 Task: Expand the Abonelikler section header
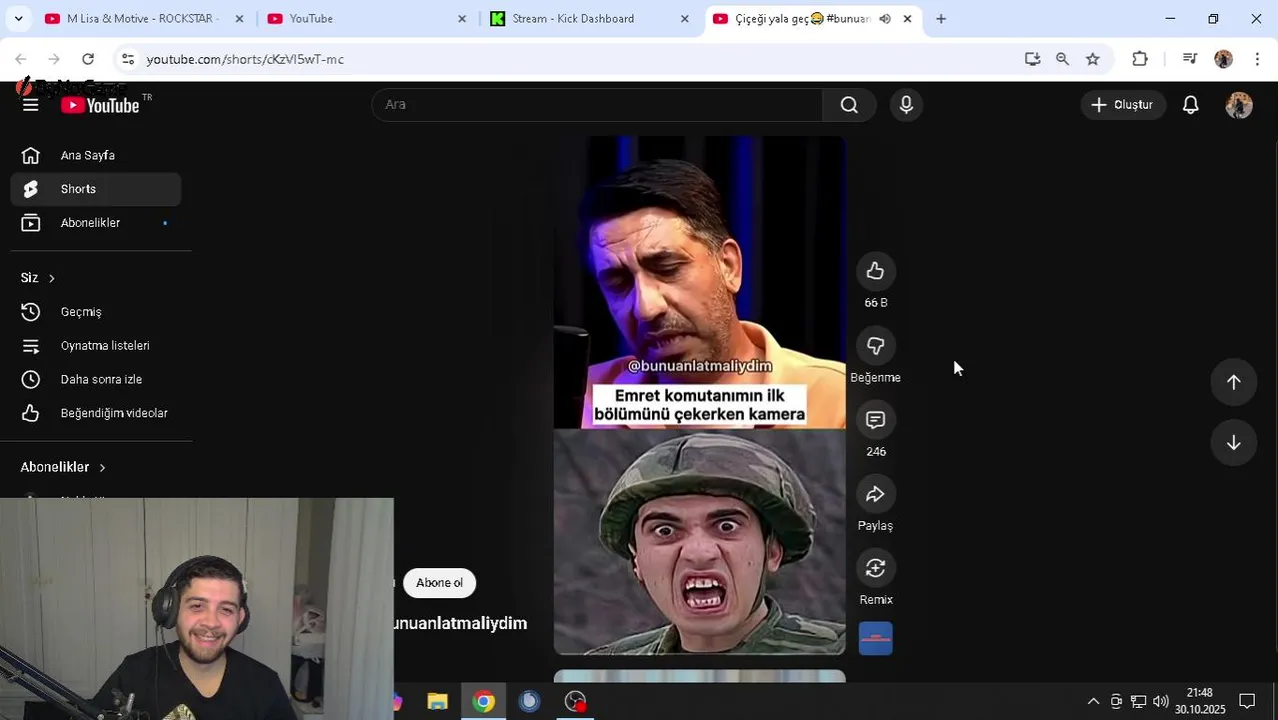click(x=63, y=467)
